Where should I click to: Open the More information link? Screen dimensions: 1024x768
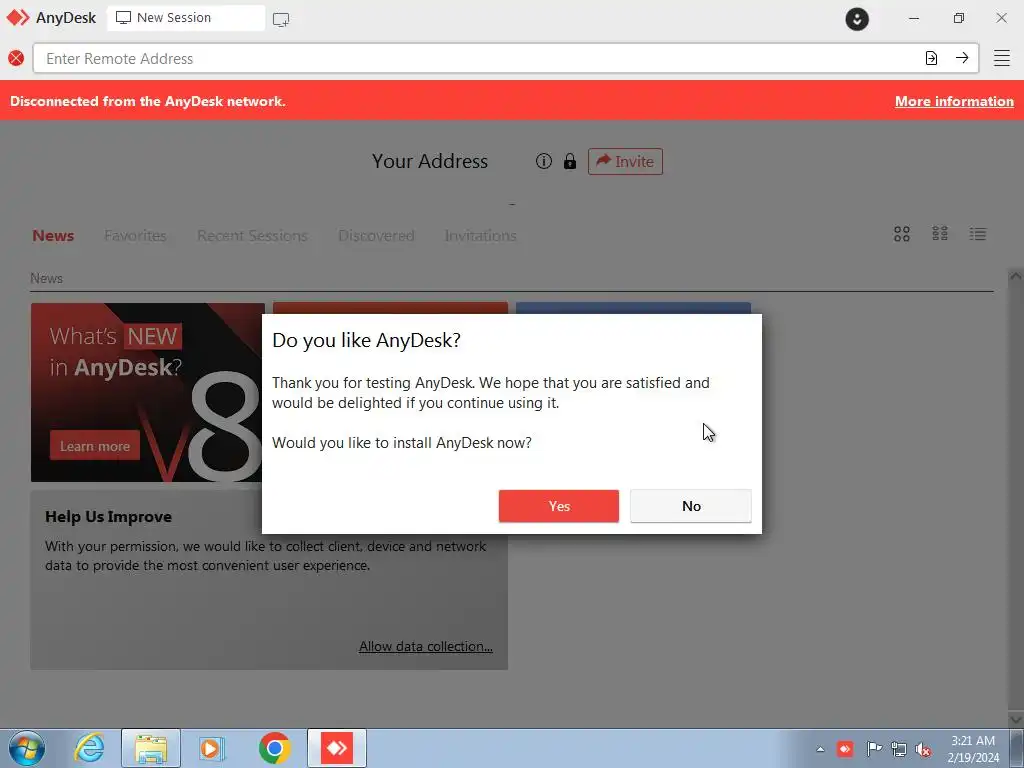click(953, 101)
